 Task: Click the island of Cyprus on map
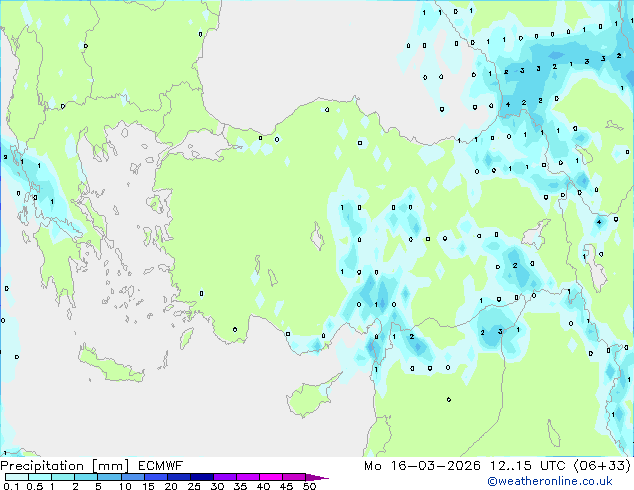(309, 398)
